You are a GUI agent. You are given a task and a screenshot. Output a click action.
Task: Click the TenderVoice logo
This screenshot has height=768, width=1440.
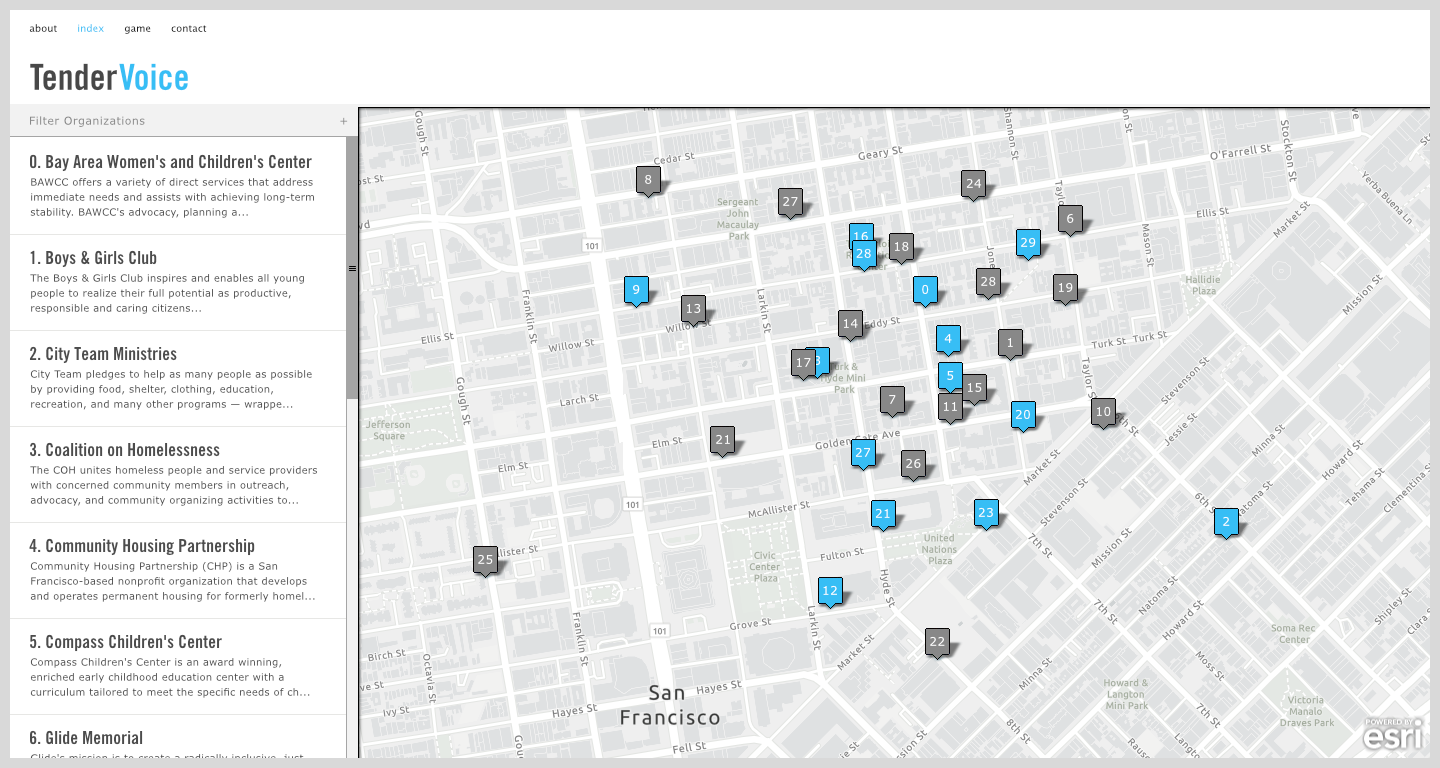(x=109, y=77)
